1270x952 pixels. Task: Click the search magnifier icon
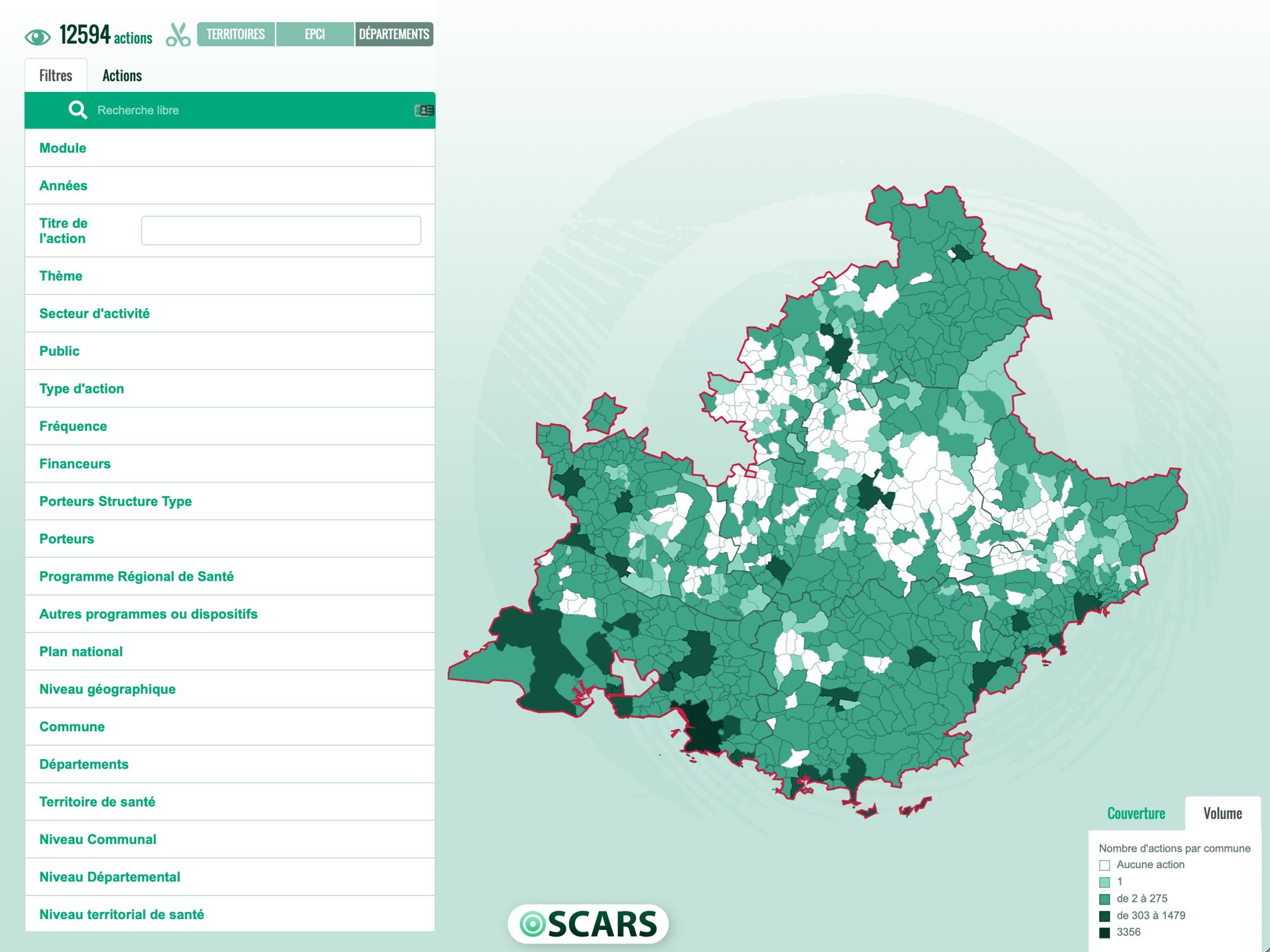click(x=77, y=110)
